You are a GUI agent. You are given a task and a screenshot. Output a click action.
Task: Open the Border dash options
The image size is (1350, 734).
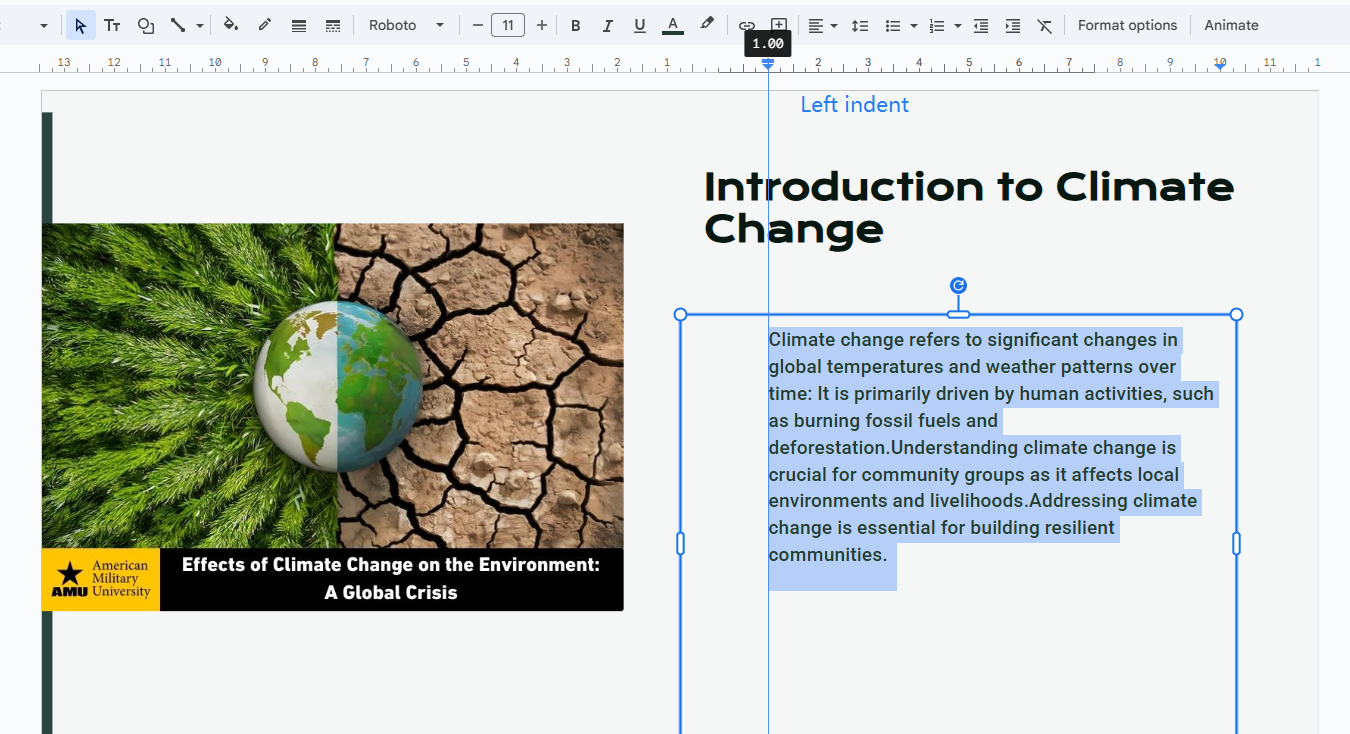(x=333, y=25)
